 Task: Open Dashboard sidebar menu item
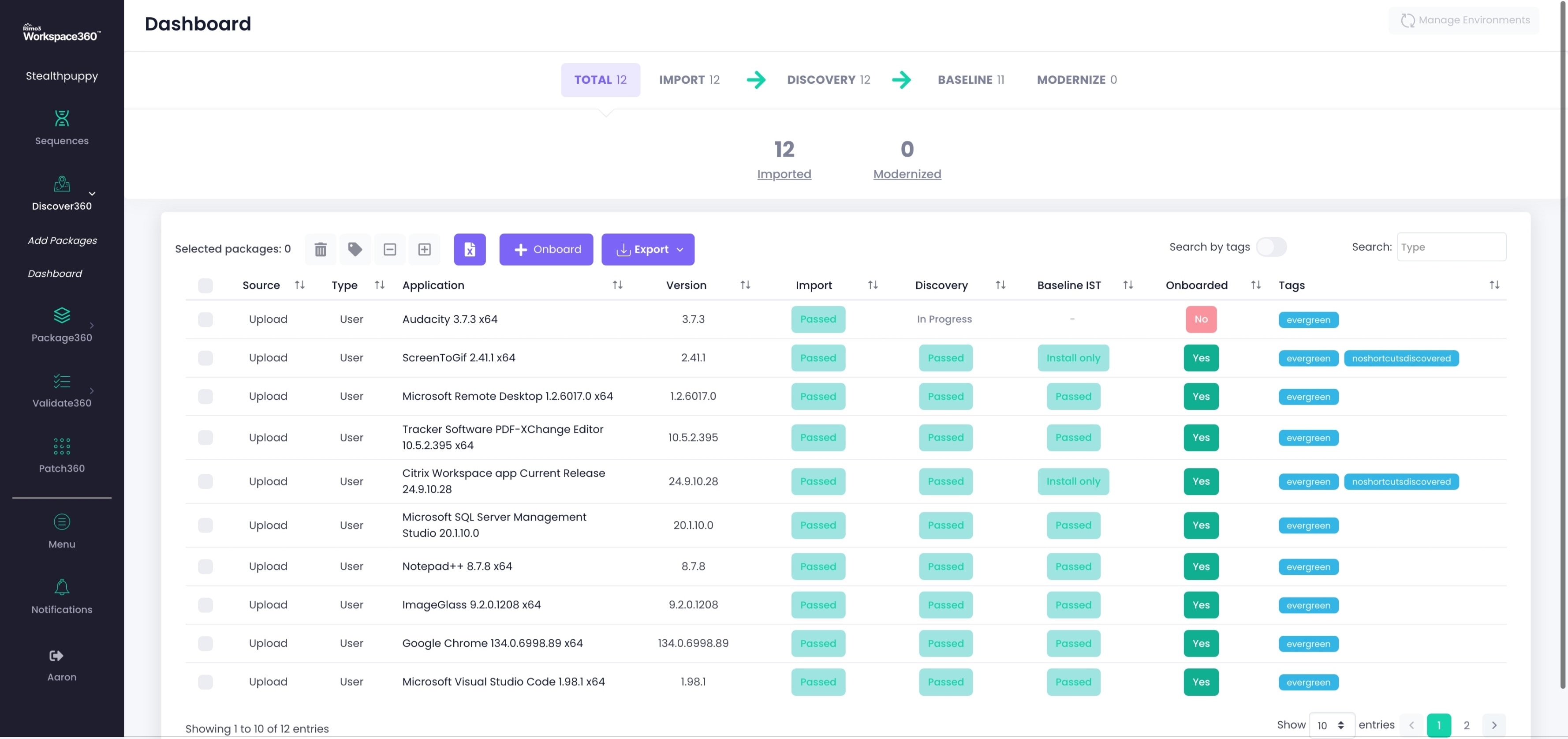pos(55,274)
